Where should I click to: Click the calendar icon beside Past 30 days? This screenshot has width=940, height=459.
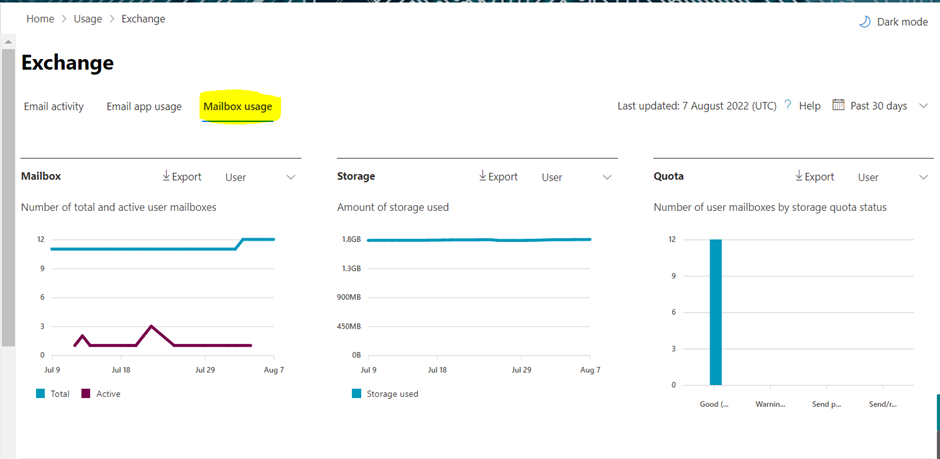pos(838,105)
